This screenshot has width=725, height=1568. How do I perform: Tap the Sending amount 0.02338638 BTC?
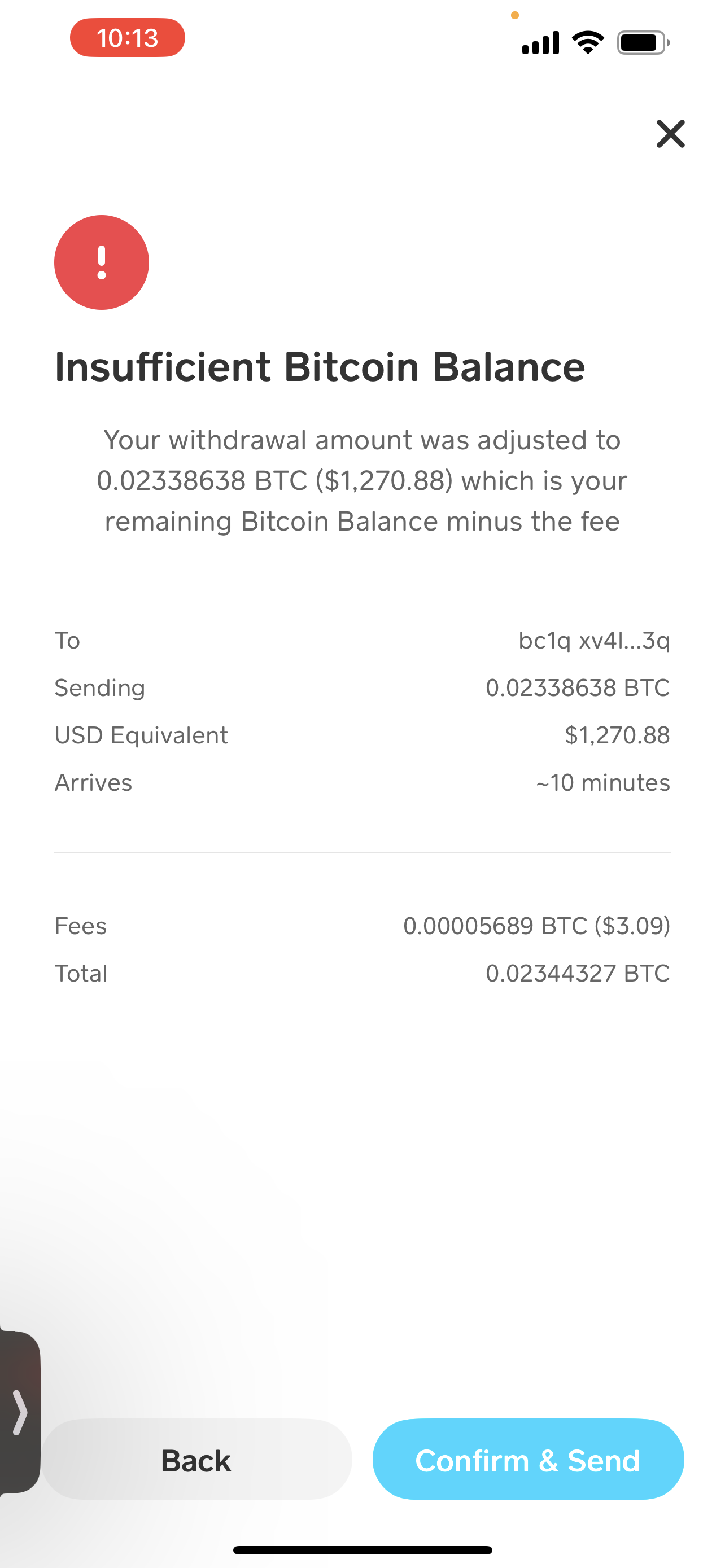coord(577,688)
